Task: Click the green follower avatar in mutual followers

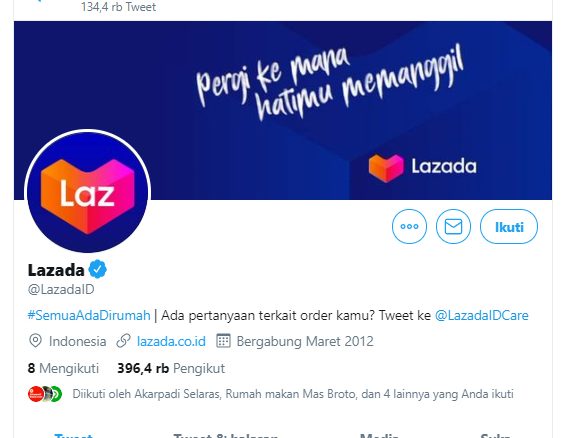Action: tap(57, 394)
